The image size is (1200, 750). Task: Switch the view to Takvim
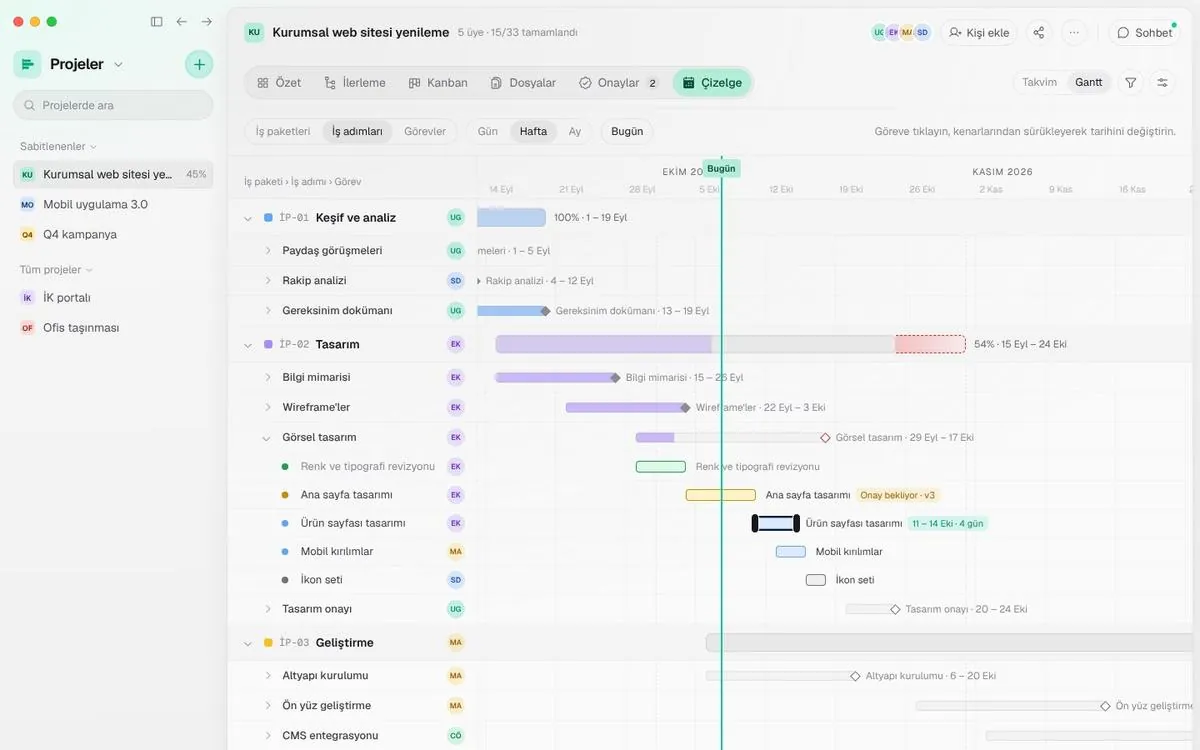pos(1040,82)
